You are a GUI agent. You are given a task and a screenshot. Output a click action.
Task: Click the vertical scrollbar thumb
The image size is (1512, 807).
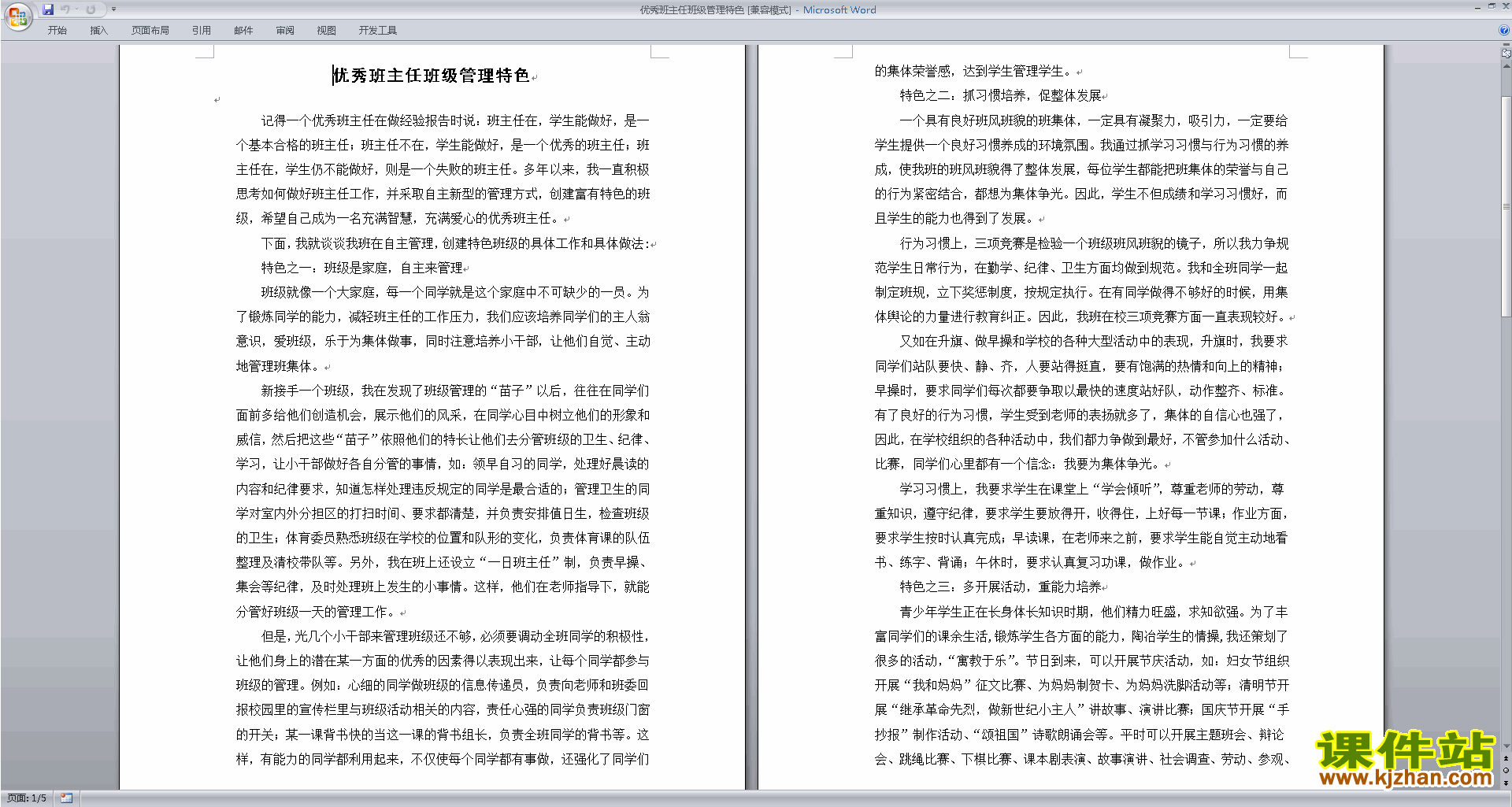click(1506, 206)
